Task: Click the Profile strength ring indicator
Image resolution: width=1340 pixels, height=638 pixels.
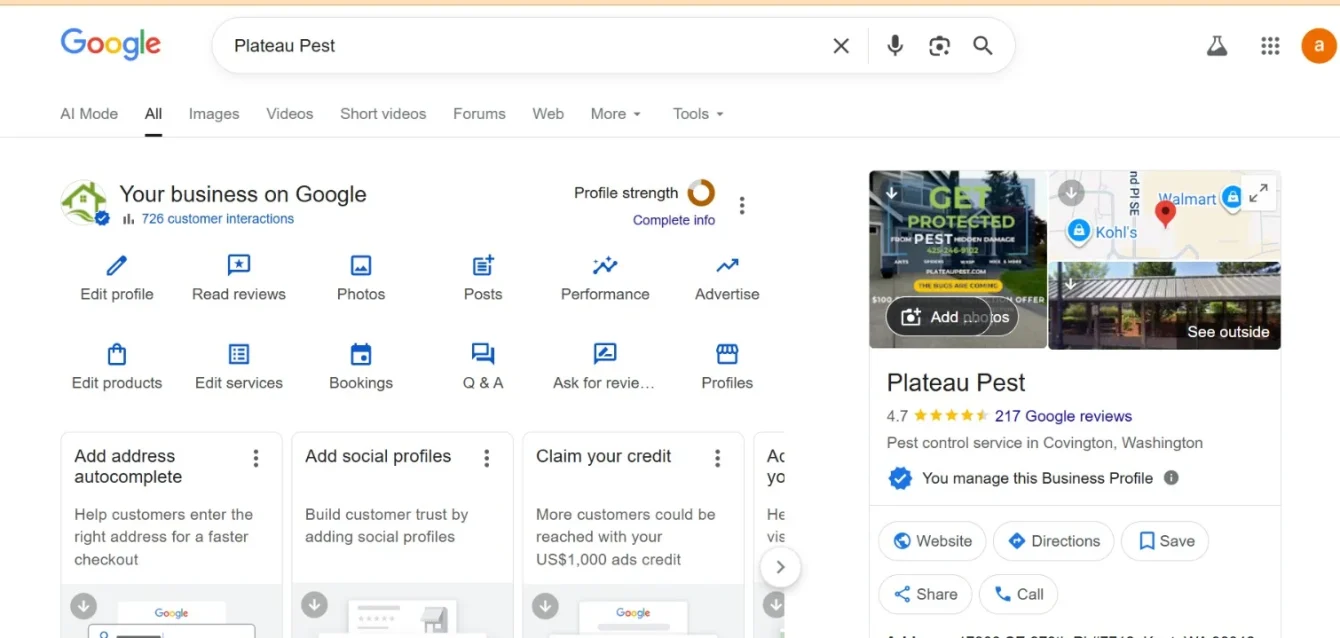Action: (701, 192)
